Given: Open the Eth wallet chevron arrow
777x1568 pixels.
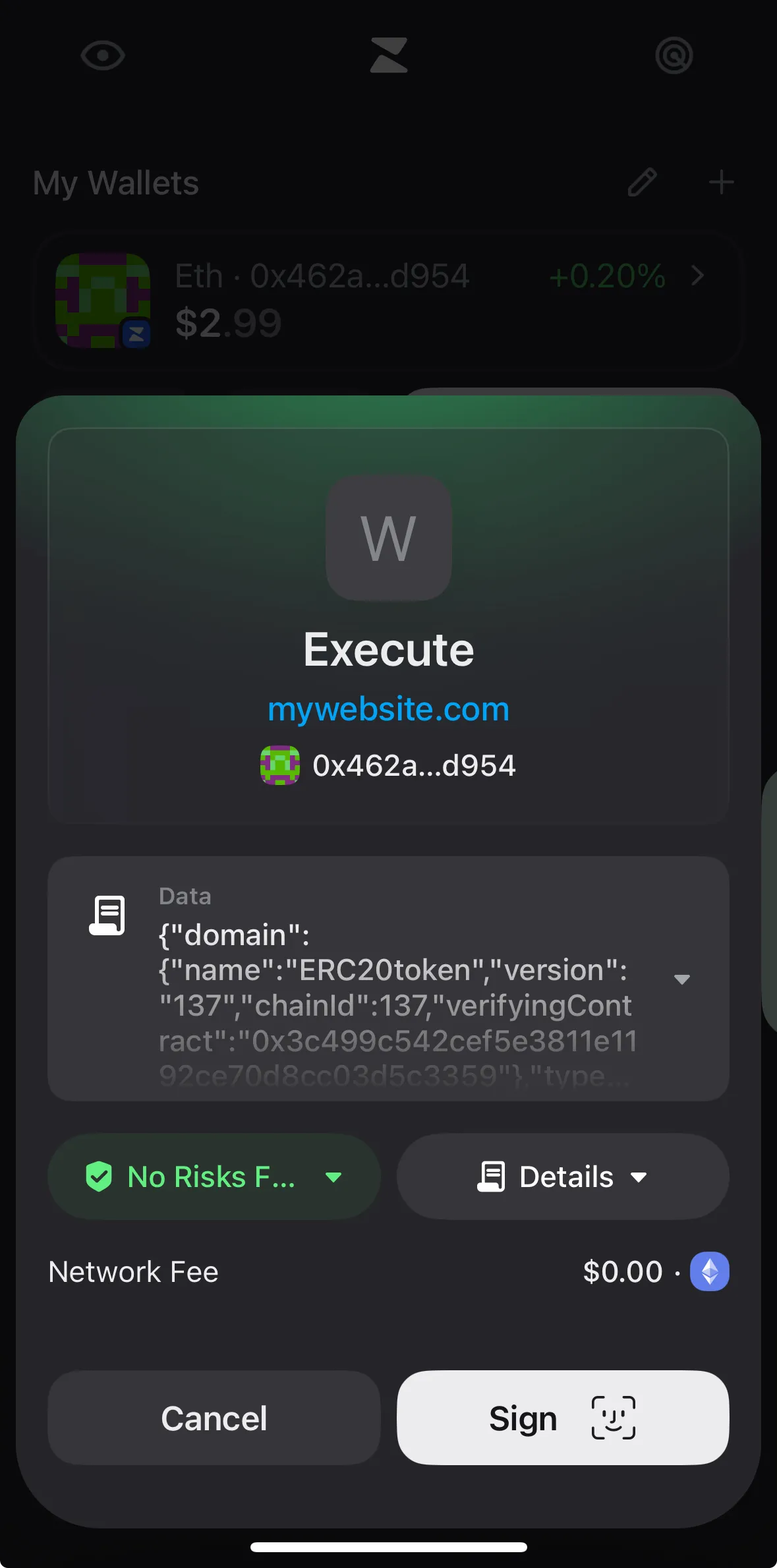Looking at the screenshot, I should click(698, 276).
